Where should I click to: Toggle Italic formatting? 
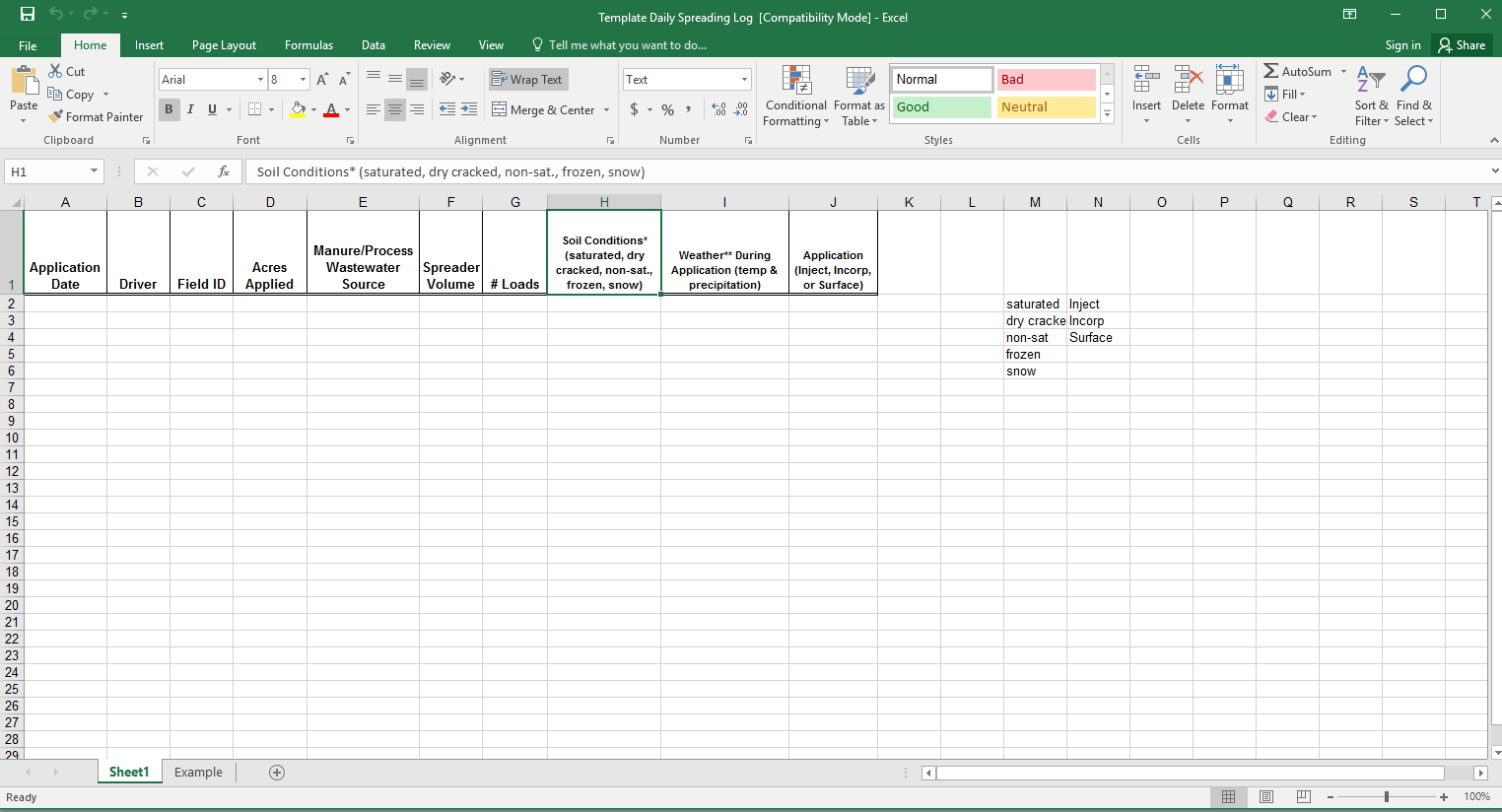190,109
